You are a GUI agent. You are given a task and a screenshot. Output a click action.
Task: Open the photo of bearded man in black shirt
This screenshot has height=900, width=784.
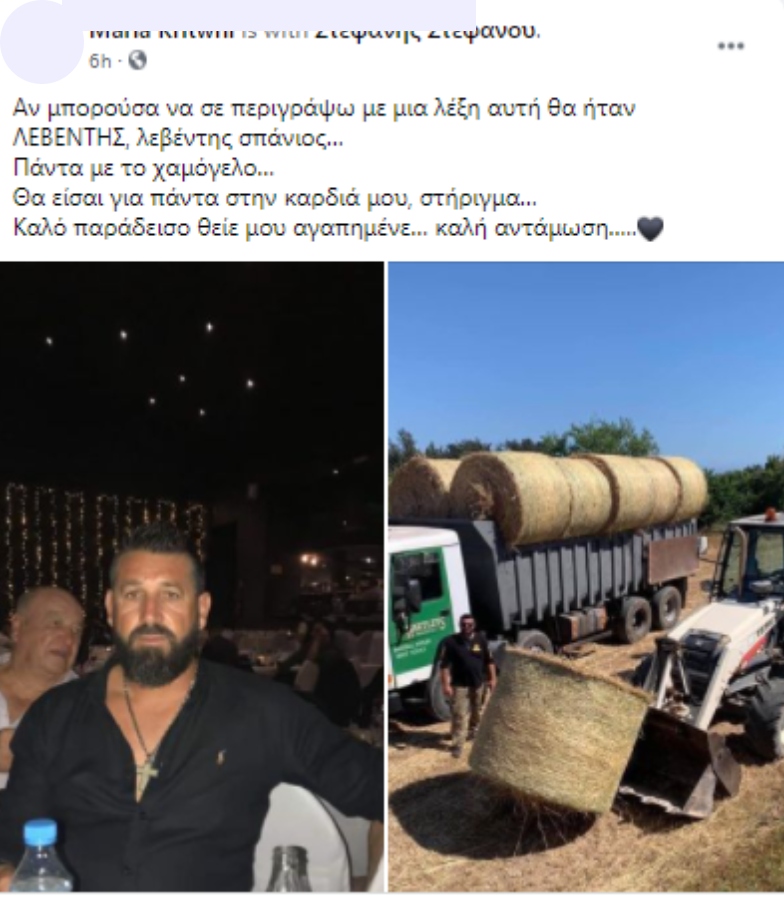coord(191,576)
